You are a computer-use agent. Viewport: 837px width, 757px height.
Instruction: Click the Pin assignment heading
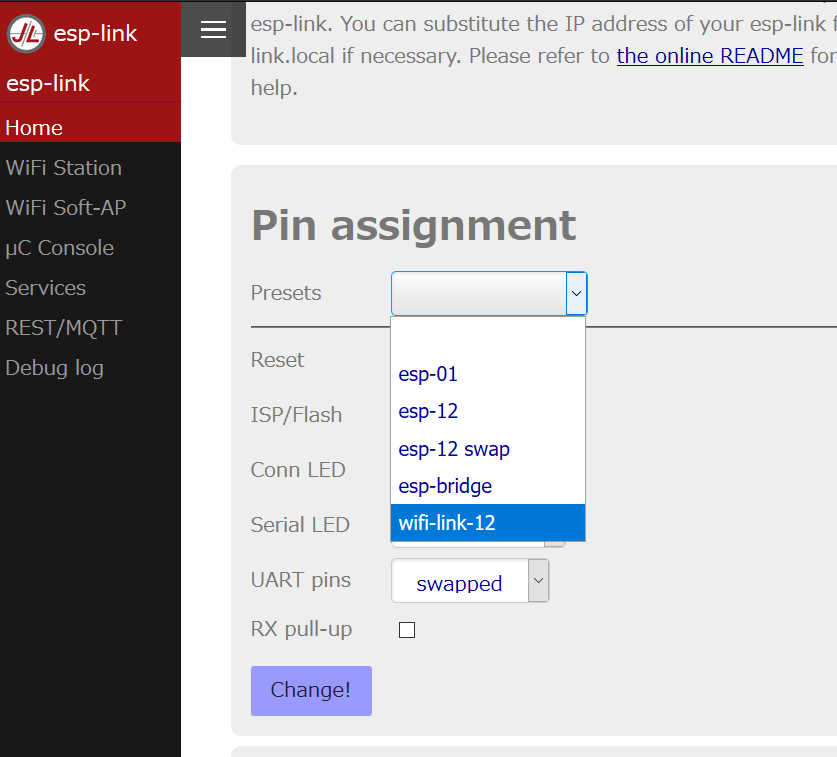[x=414, y=226]
